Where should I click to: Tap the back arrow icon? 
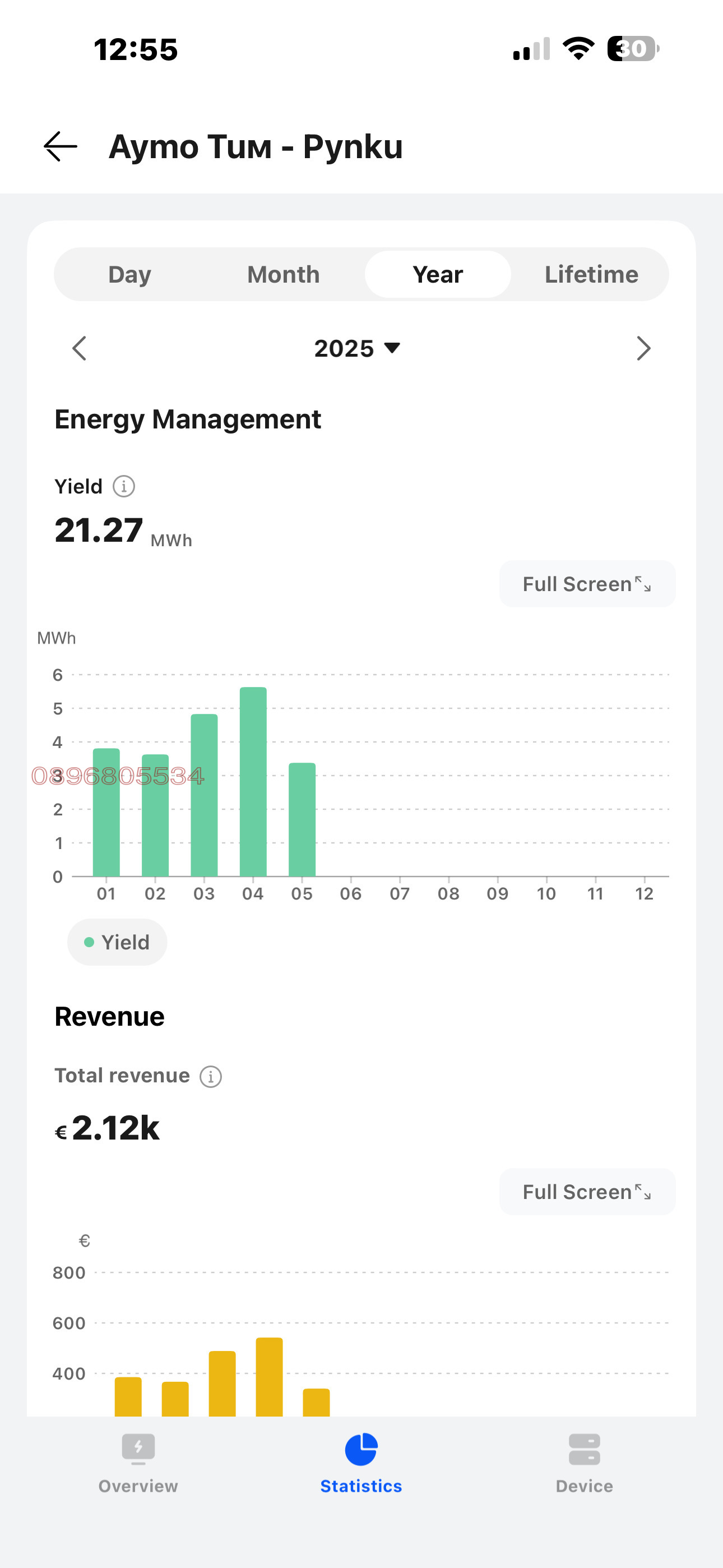point(61,147)
